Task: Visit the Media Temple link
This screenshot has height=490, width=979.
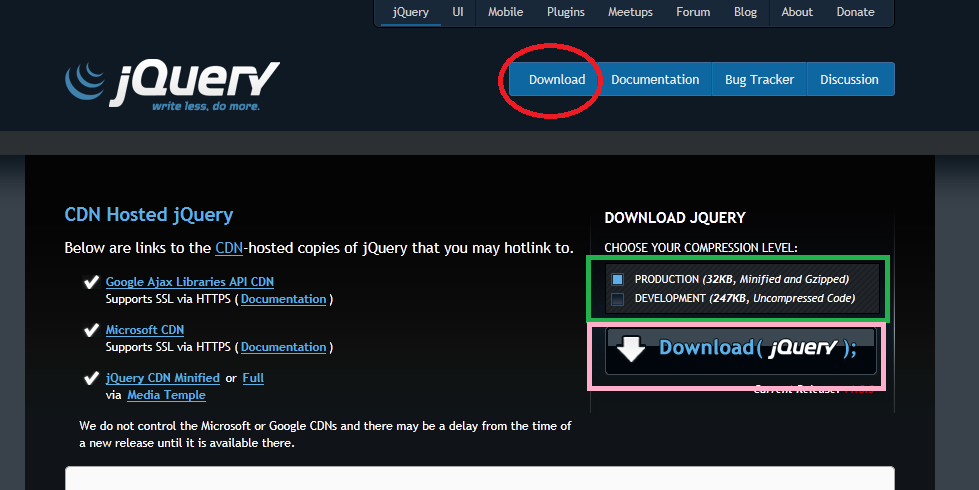Action: pyautogui.click(x=166, y=395)
